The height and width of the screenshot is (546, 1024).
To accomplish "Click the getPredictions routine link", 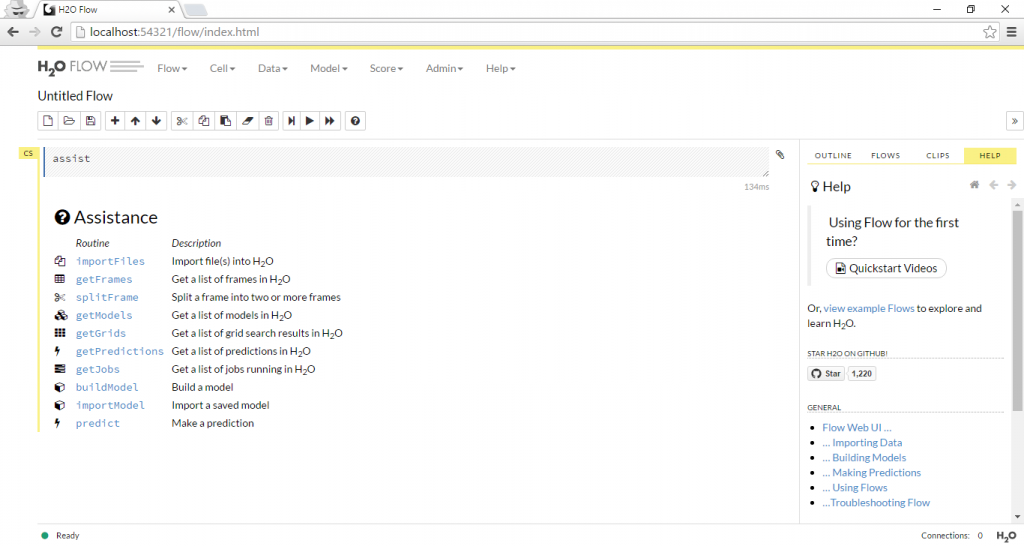I will 120,351.
